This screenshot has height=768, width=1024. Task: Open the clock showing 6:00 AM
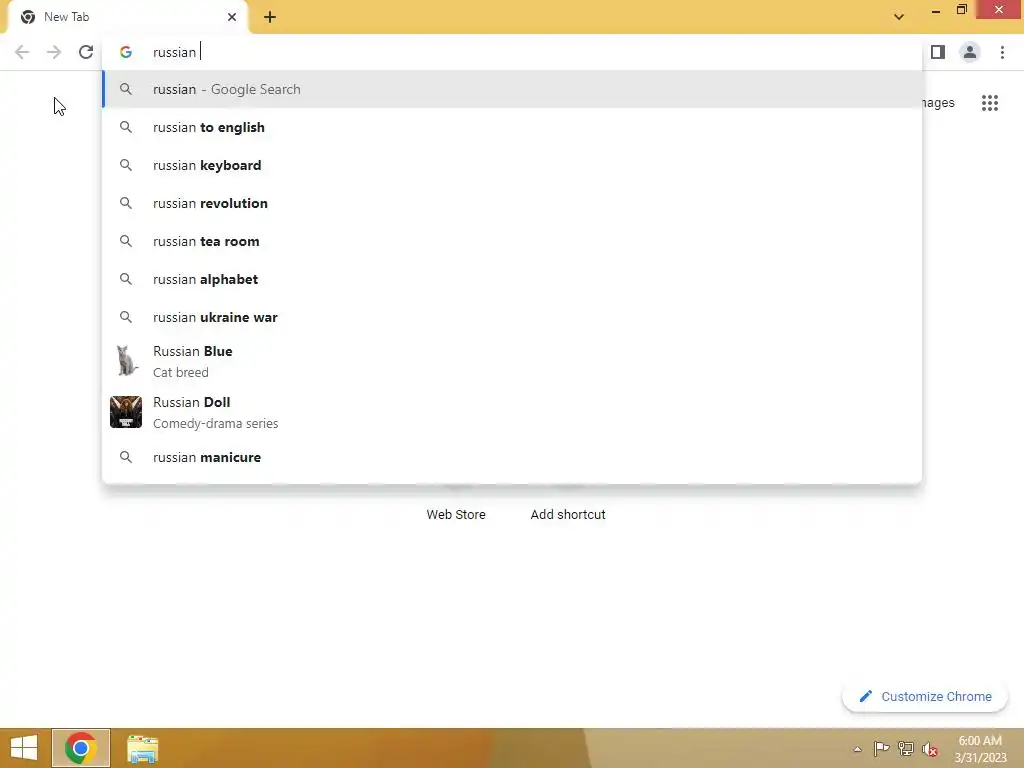(980, 749)
